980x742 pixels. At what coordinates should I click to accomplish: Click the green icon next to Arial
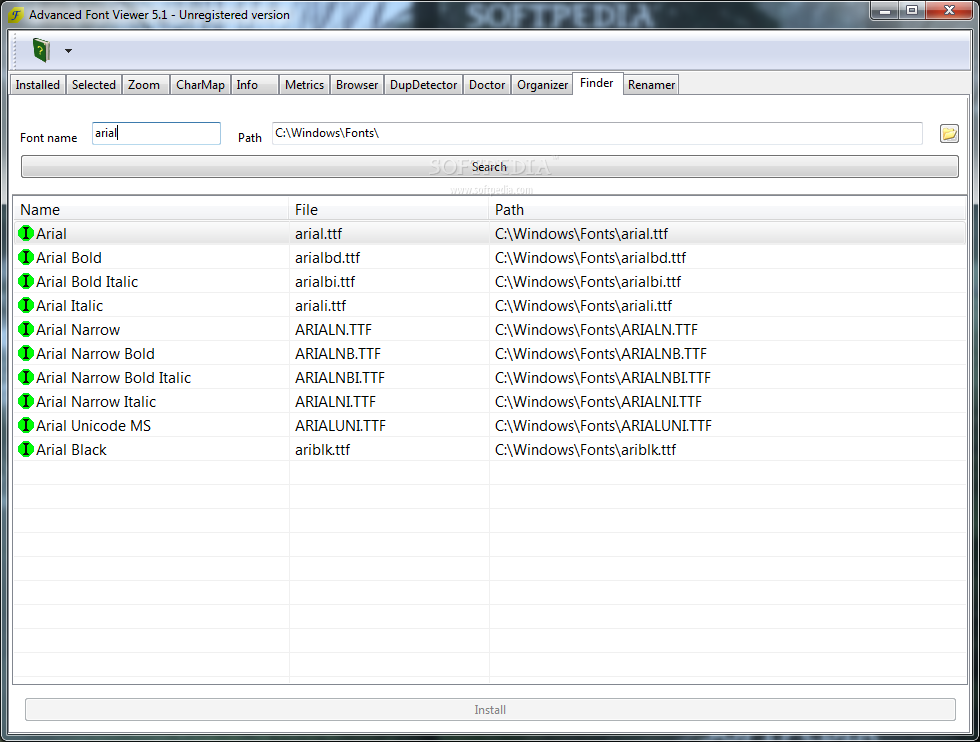click(x=26, y=233)
